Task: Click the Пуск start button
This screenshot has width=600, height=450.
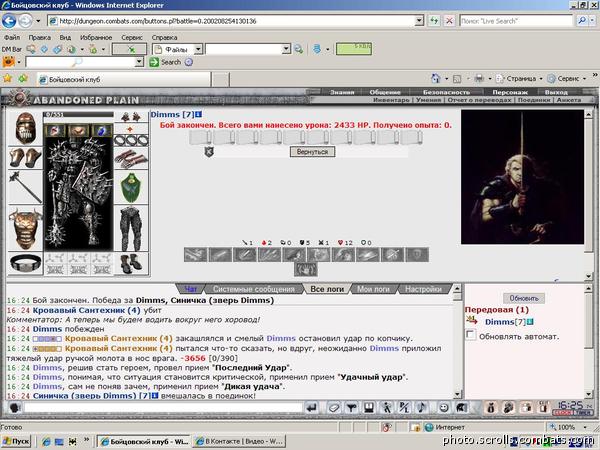Action: [16, 441]
